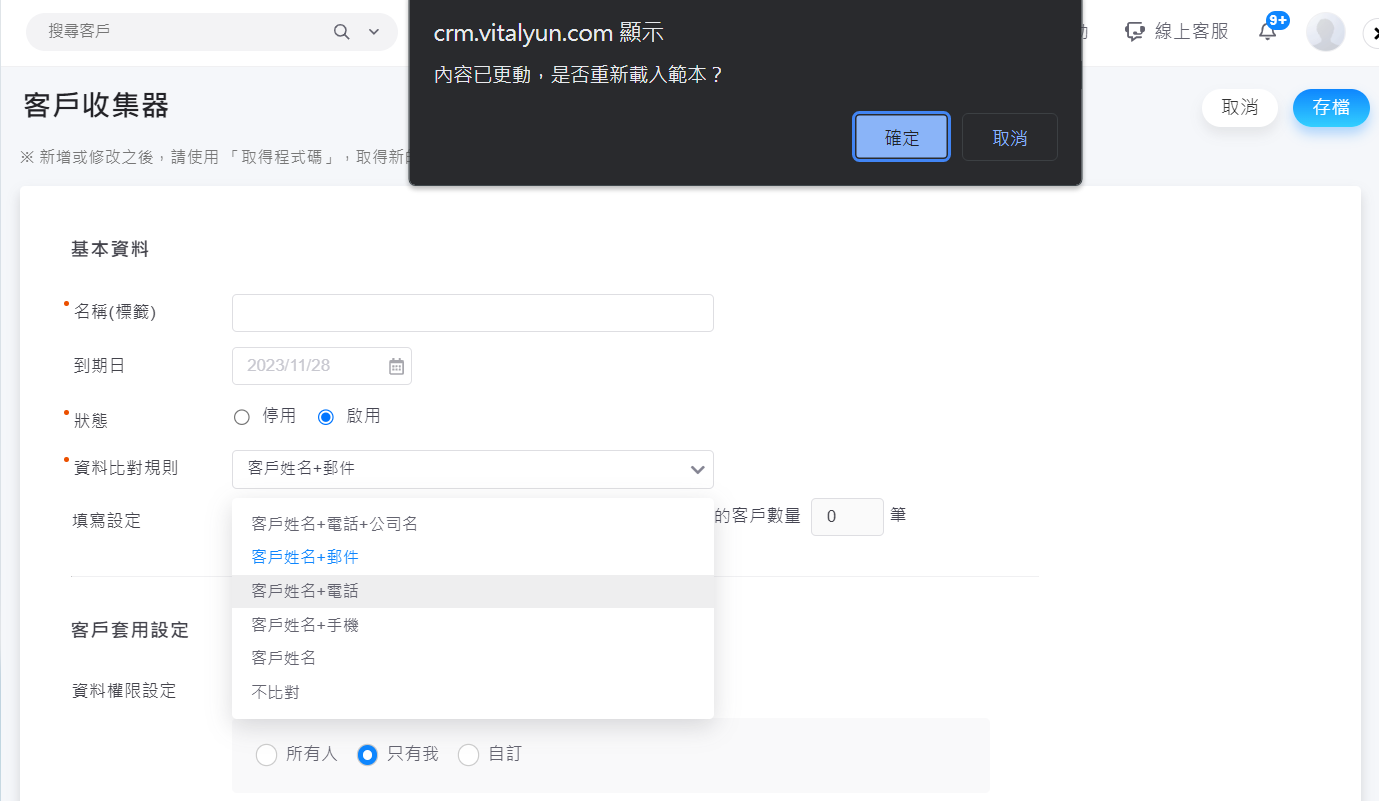Open the calendar icon in 到期日 field
This screenshot has width=1379, height=801.
coord(396,366)
